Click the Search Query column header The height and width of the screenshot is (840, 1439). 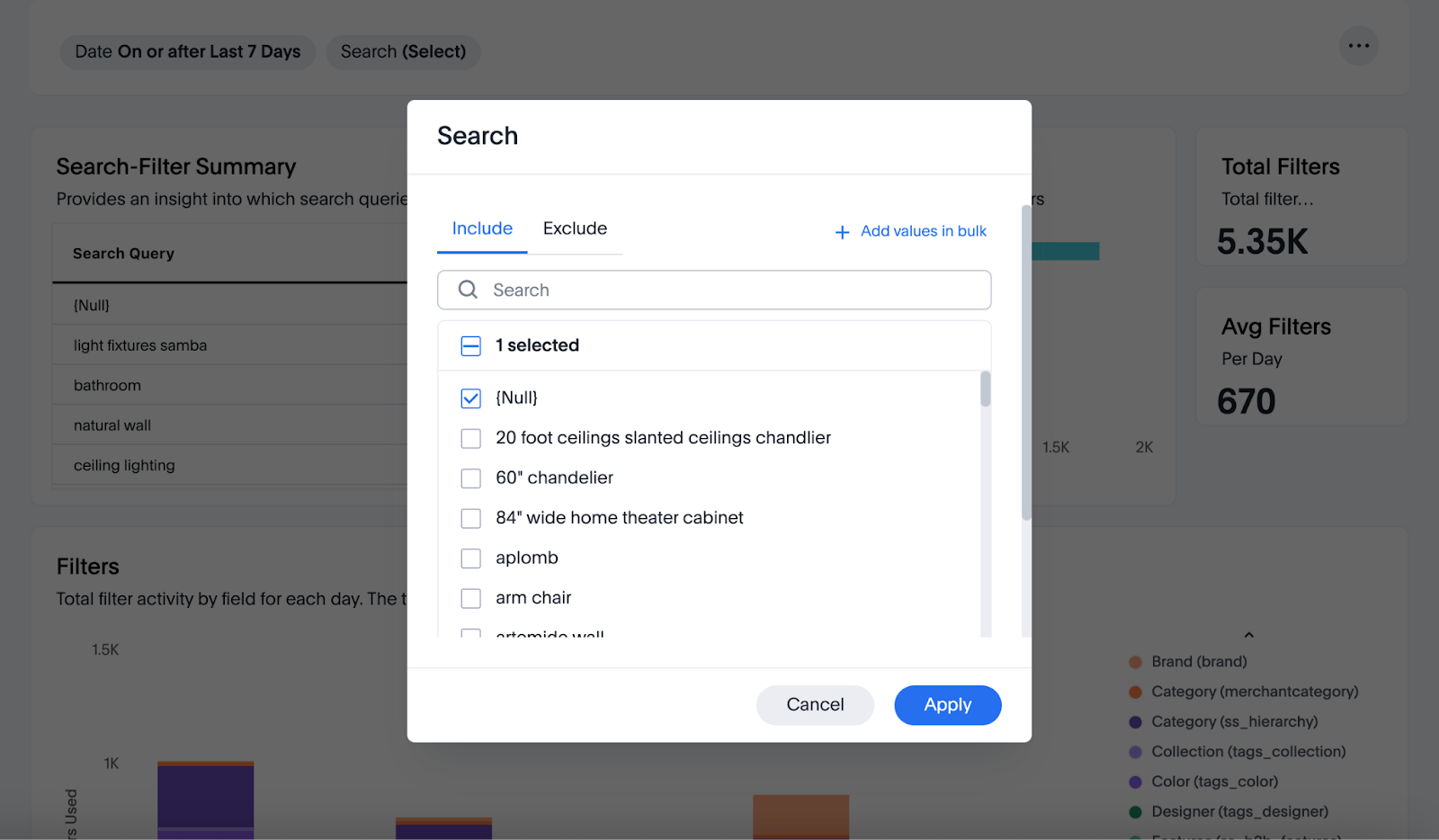pyautogui.click(x=123, y=254)
